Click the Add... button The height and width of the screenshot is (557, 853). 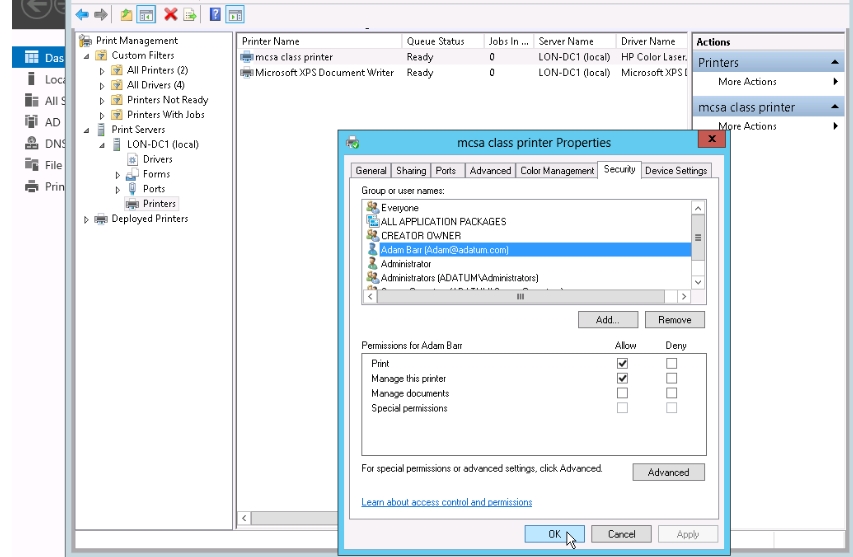(608, 320)
